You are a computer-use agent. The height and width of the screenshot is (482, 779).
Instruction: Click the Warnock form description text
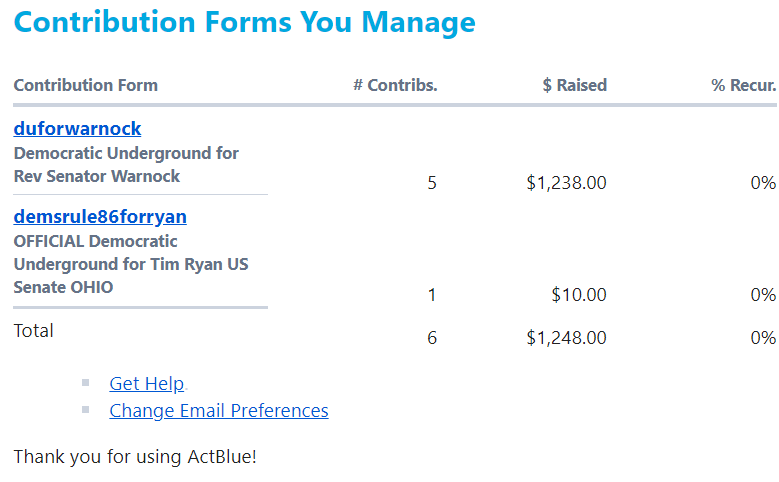pyautogui.click(x=126, y=165)
